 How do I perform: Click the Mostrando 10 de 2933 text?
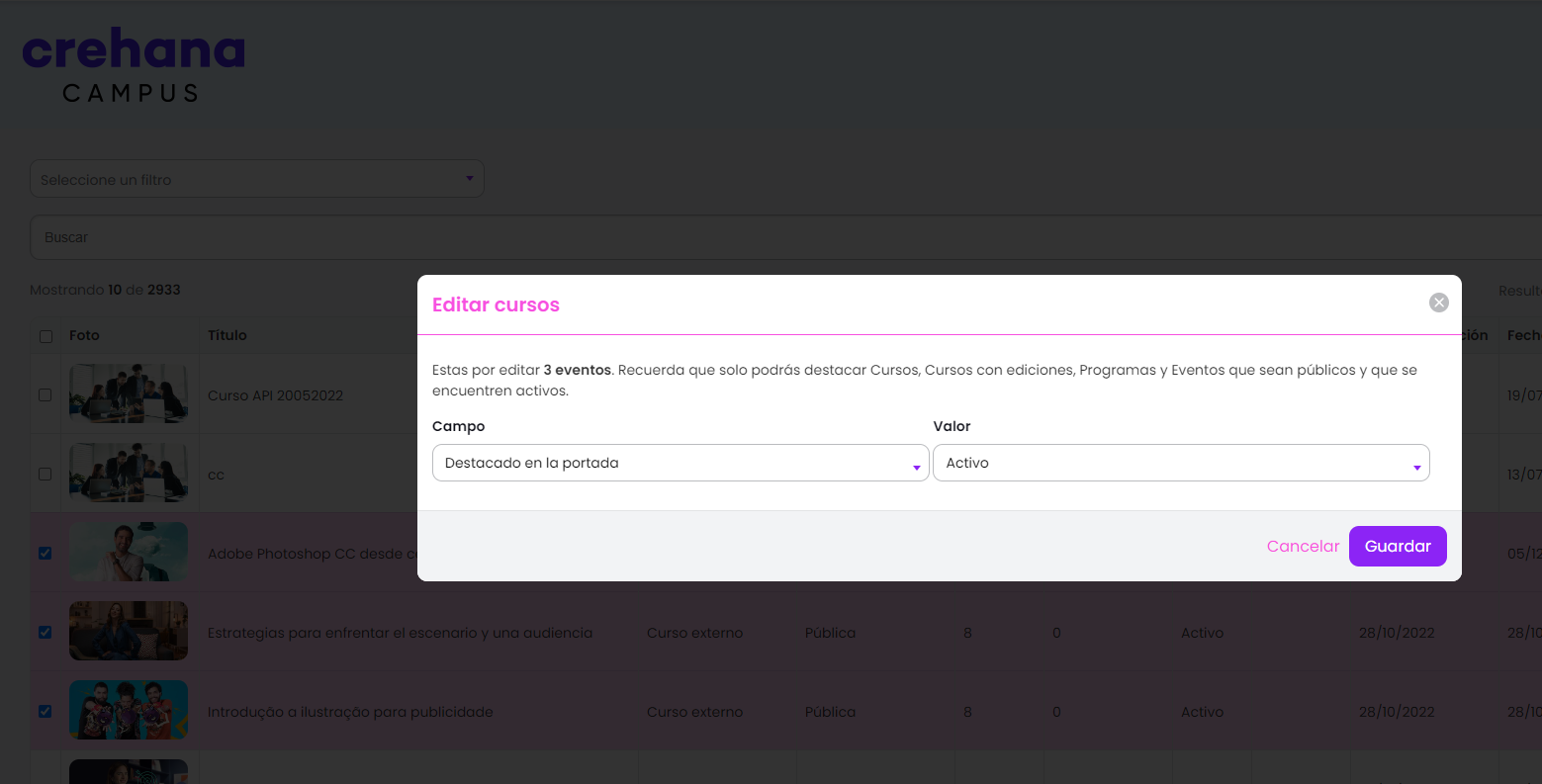[x=105, y=290]
